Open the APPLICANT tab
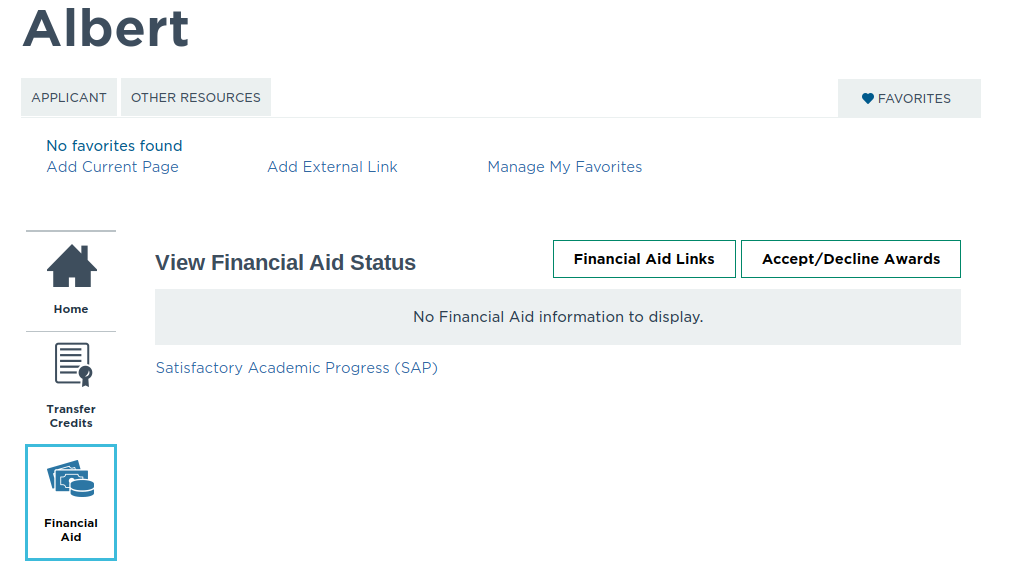 [69, 98]
